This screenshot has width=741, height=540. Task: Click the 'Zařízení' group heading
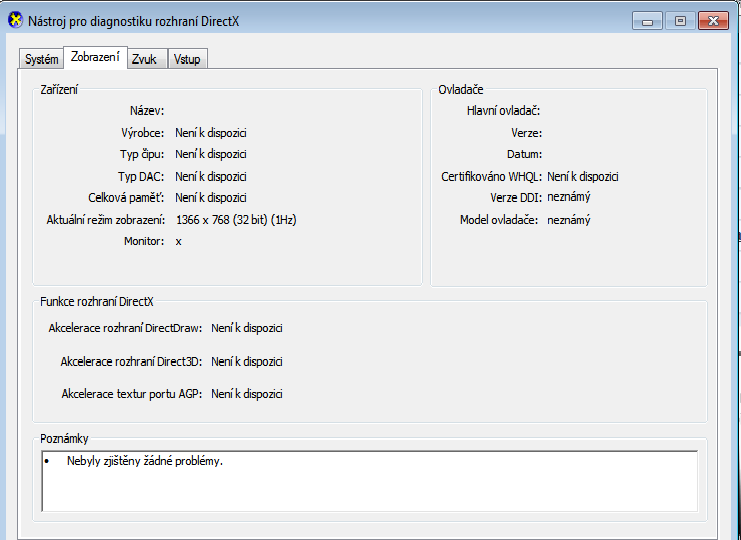[59, 89]
